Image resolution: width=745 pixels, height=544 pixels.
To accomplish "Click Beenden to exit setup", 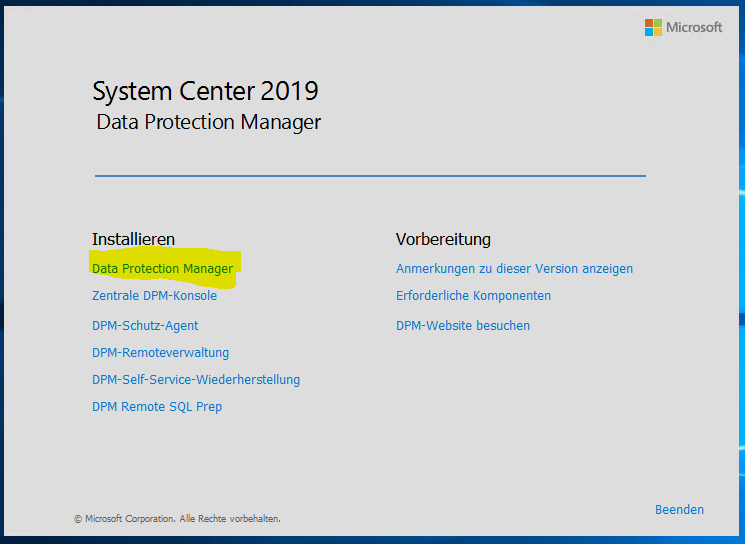I will pyautogui.click(x=679, y=509).
